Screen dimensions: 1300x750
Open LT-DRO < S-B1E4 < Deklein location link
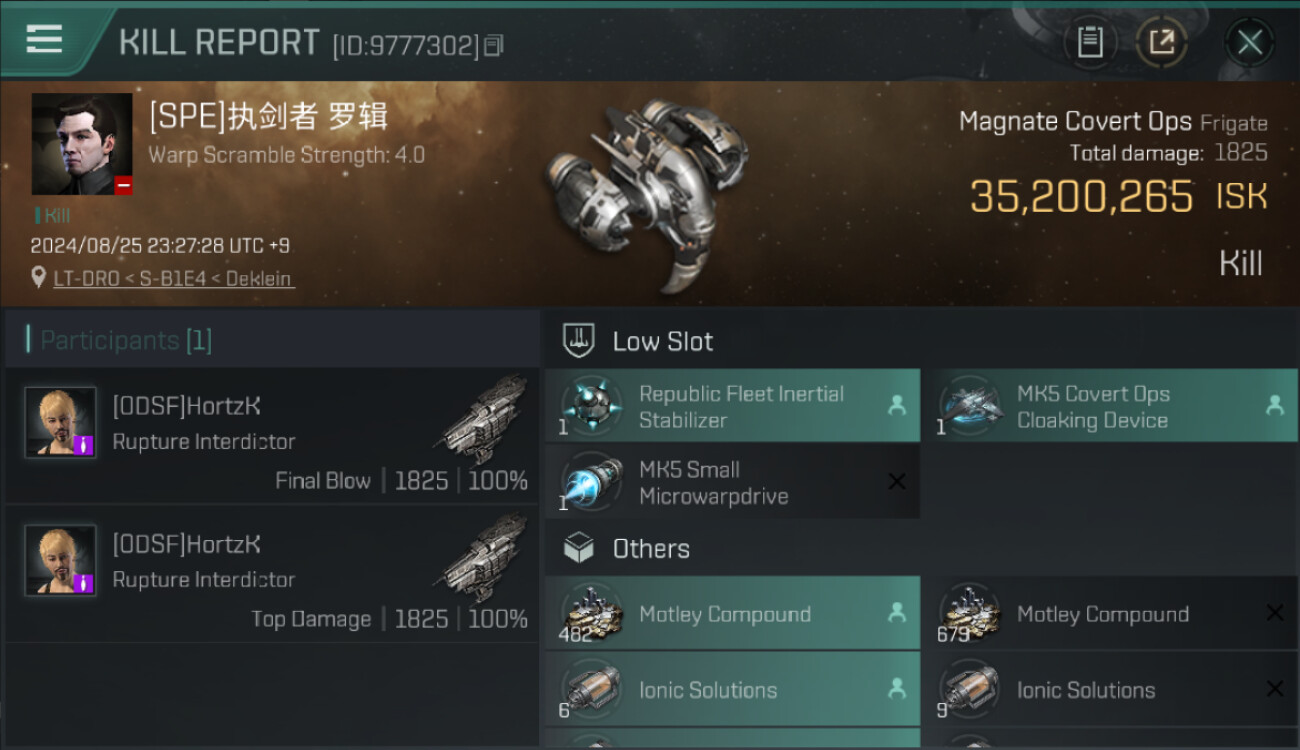click(173, 278)
